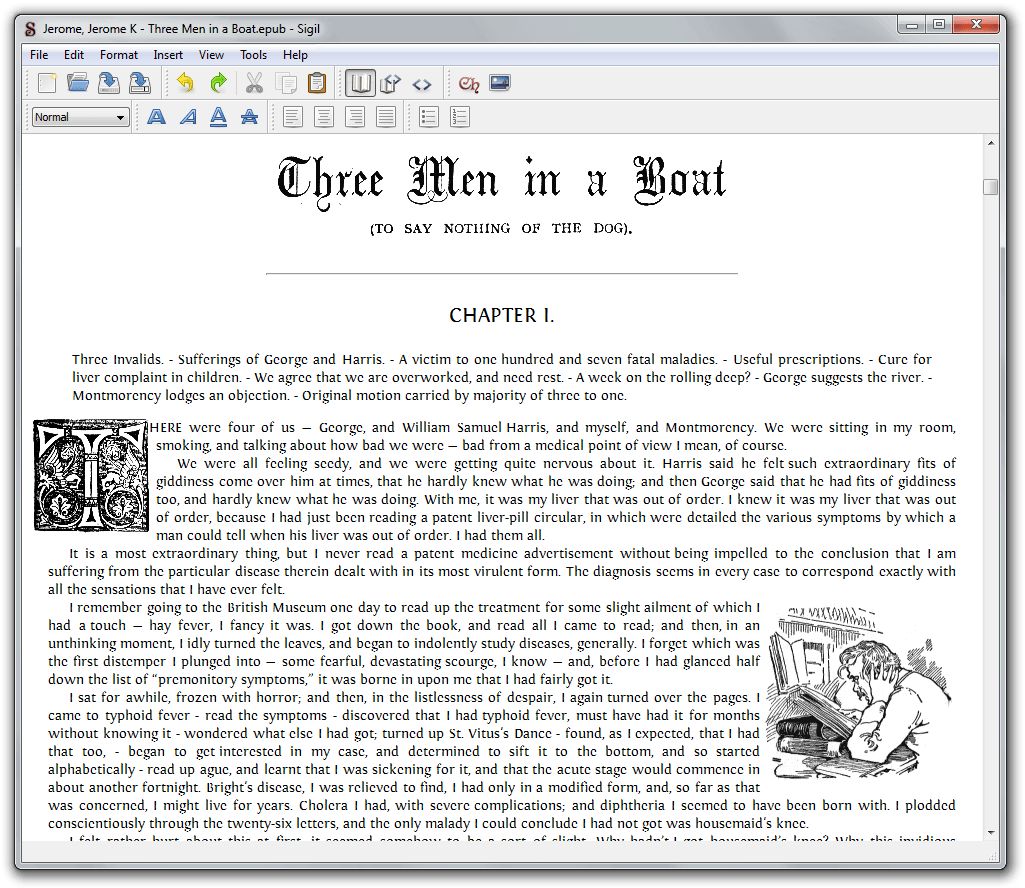Apply bold formatting
Image resolution: width=1025 pixels, height=888 pixels.
click(156, 117)
